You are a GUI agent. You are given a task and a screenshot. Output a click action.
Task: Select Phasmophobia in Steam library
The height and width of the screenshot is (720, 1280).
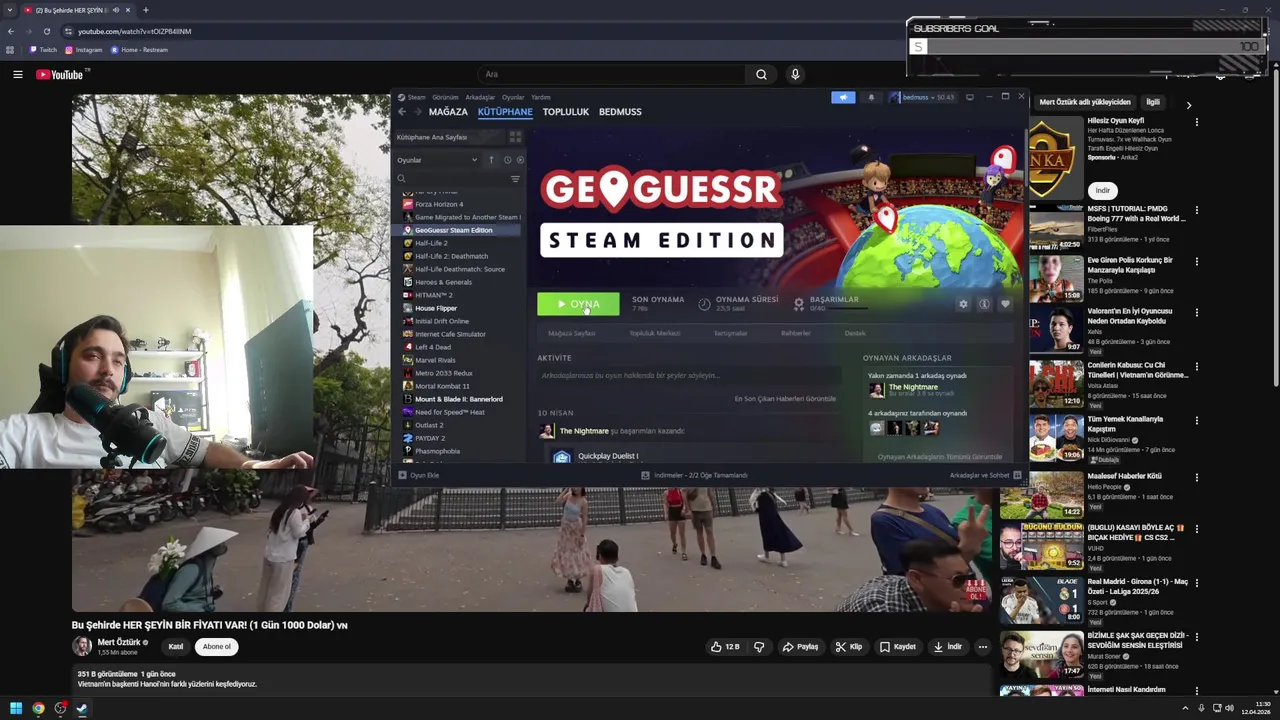click(x=437, y=451)
